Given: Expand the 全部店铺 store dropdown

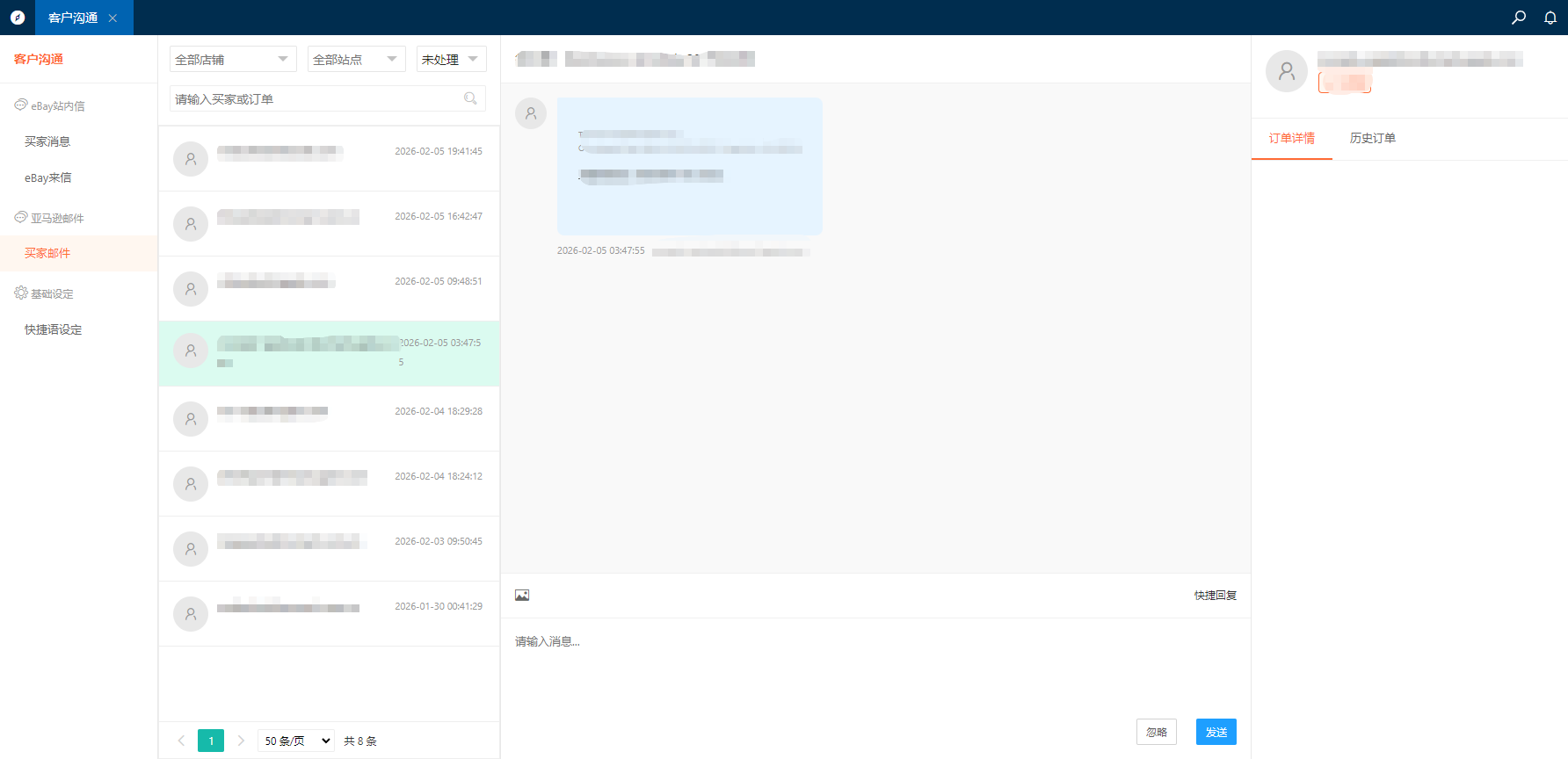Looking at the screenshot, I should point(232,59).
